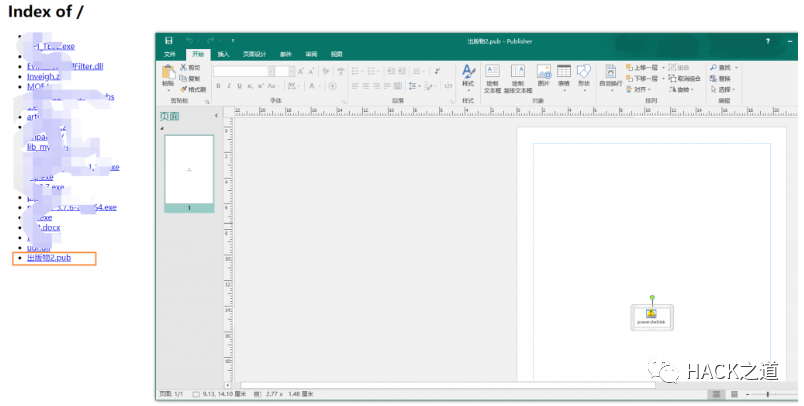Click the Help question mark icon
804x406 pixels.
point(768,41)
